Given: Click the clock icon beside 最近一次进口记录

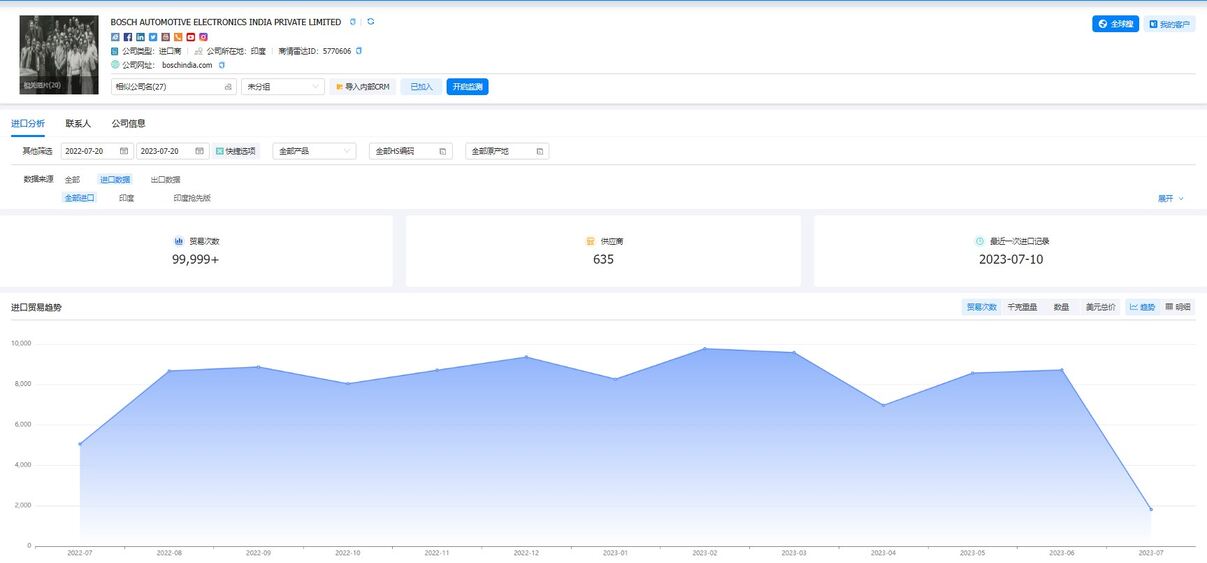Looking at the screenshot, I should [x=980, y=241].
